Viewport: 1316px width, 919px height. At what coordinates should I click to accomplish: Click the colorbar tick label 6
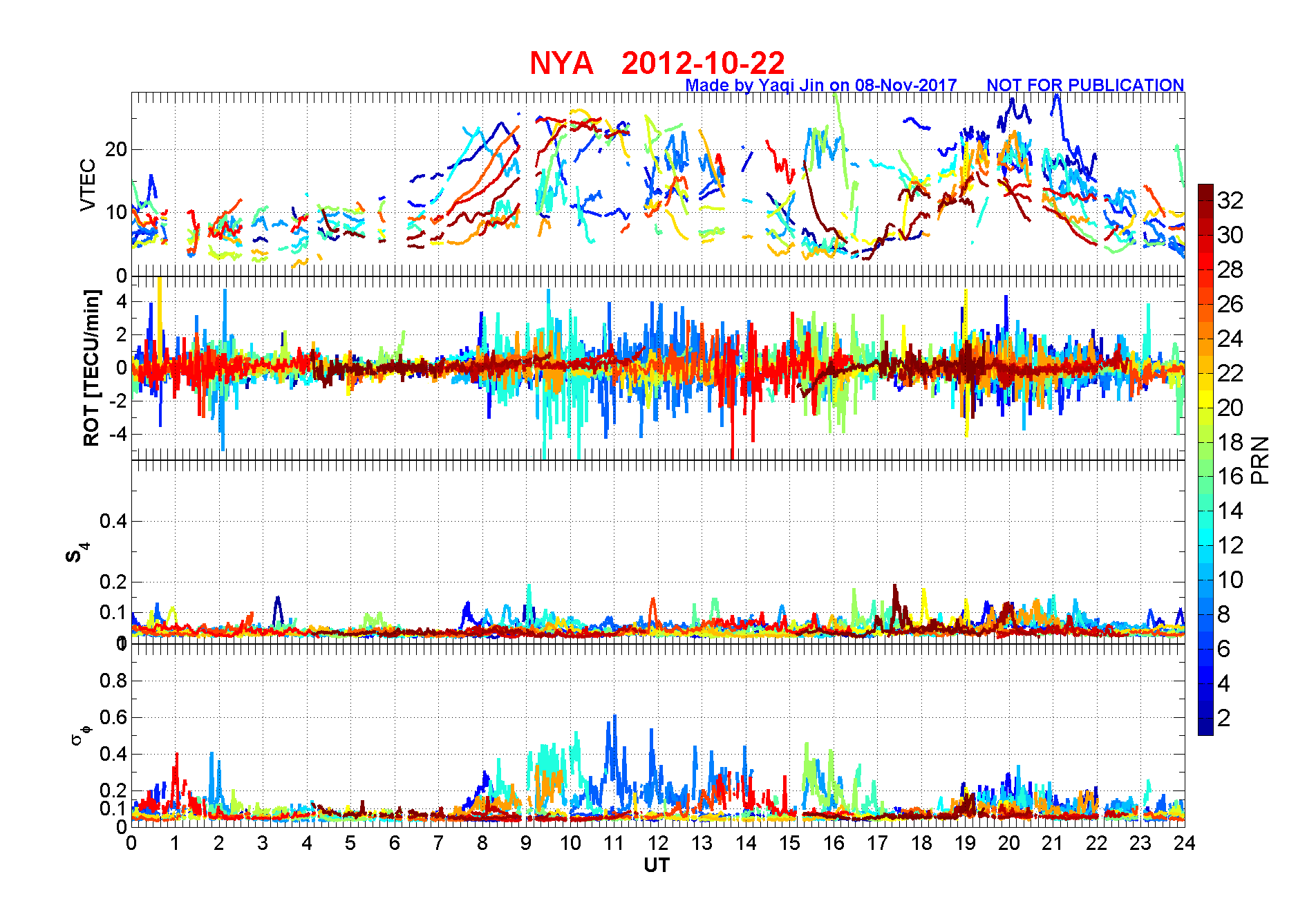[1224, 649]
